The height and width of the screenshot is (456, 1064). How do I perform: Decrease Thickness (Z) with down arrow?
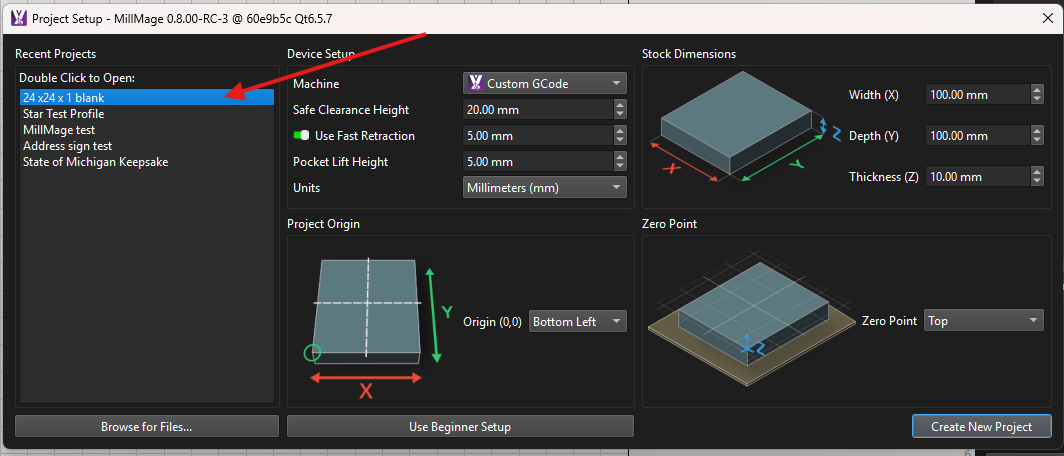[x=1037, y=181]
